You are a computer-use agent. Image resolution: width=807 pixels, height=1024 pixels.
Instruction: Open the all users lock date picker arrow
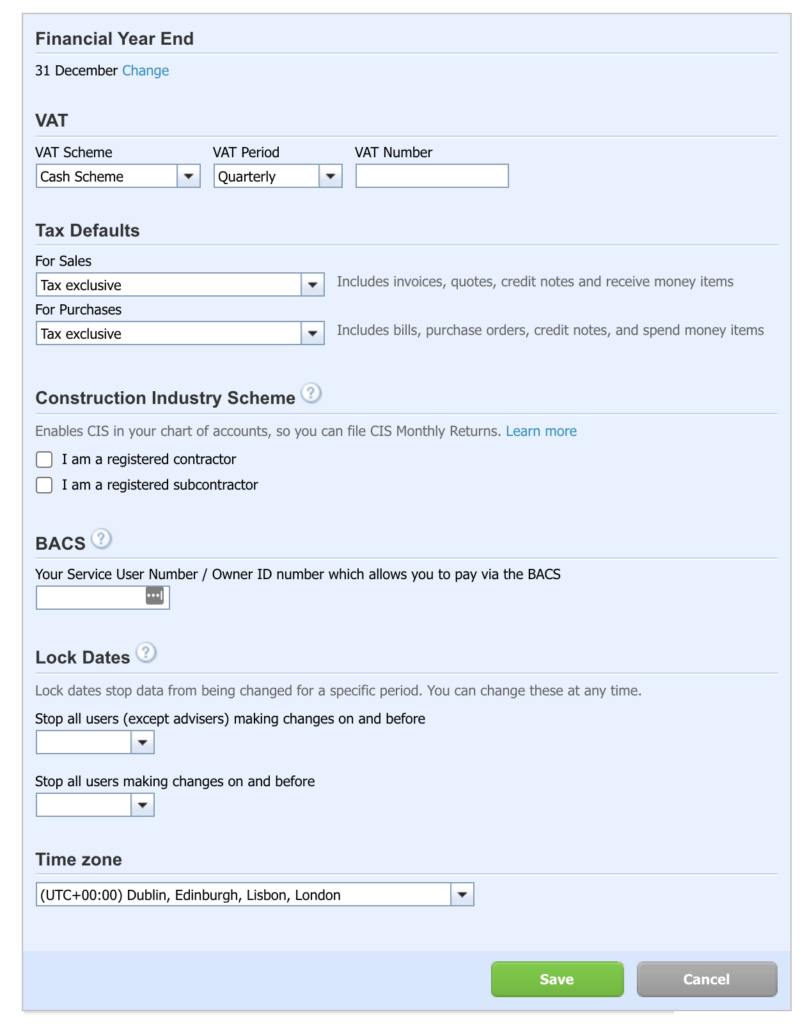point(142,805)
